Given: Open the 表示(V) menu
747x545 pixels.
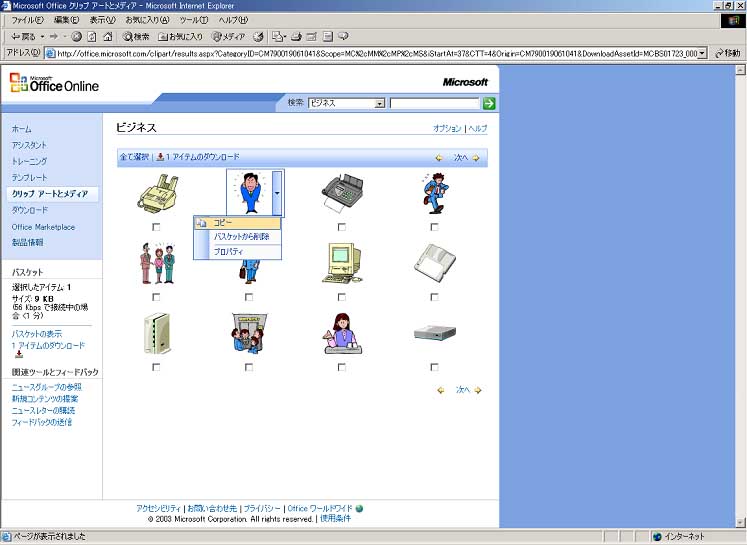Looking at the screenshot, I should [102, 20].
